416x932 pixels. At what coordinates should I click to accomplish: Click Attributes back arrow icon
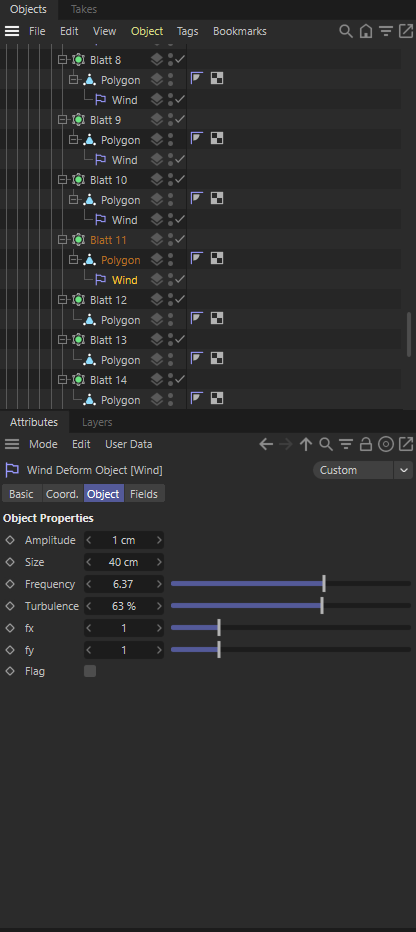pyautogui.click(x=266, y=444)
